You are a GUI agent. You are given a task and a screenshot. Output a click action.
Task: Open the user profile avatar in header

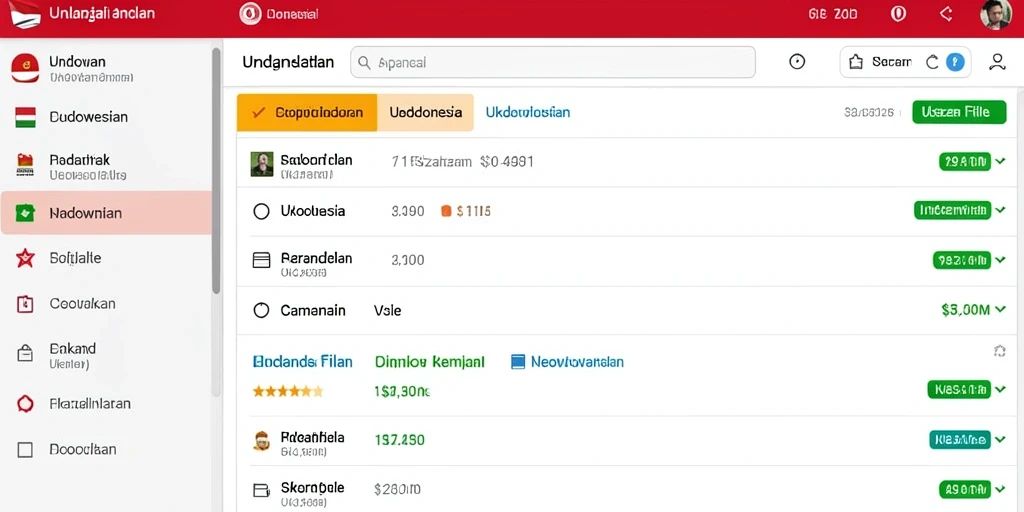pyautogui.click(x=995, y=14)
